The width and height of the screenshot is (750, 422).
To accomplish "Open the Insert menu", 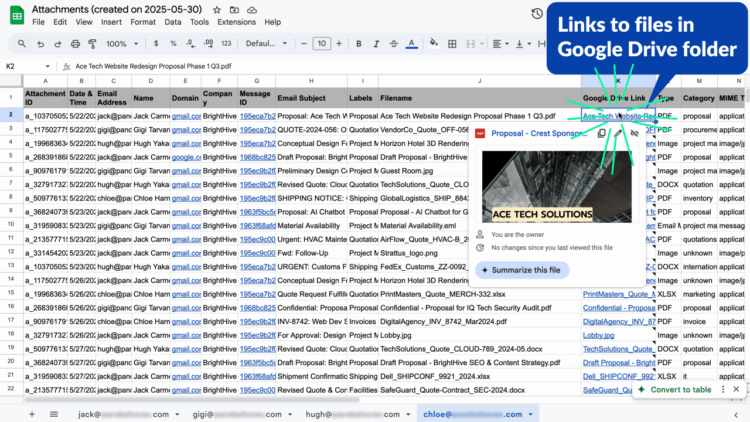I will [x=111, y=22].
